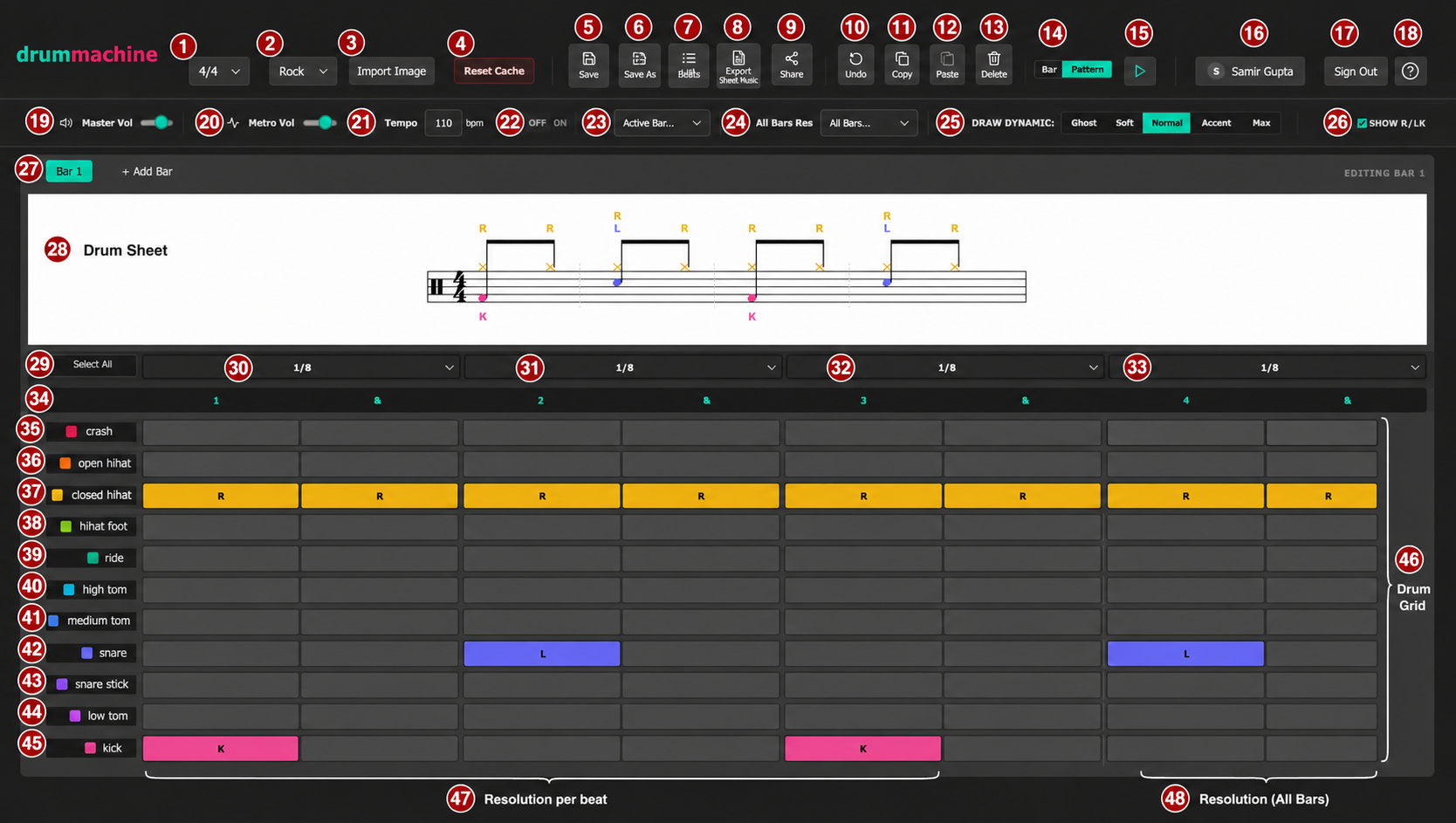
Task: Switch view mode to Bar
Action: coord(1048,70)
